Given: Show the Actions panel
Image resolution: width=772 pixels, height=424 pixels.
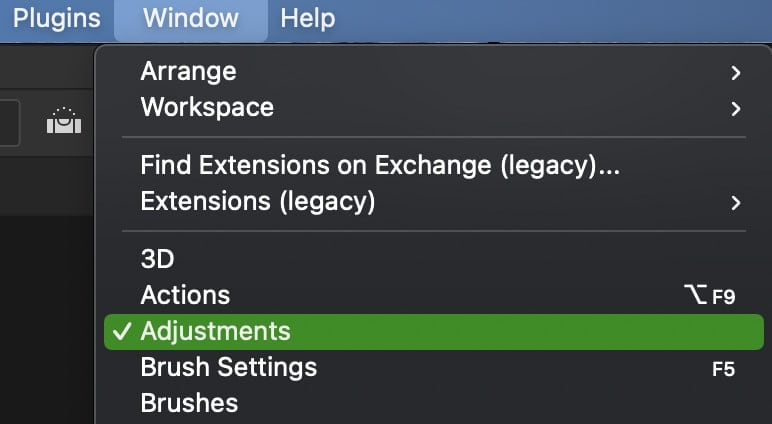Looking at the screenshot, I should pos(185,295).
